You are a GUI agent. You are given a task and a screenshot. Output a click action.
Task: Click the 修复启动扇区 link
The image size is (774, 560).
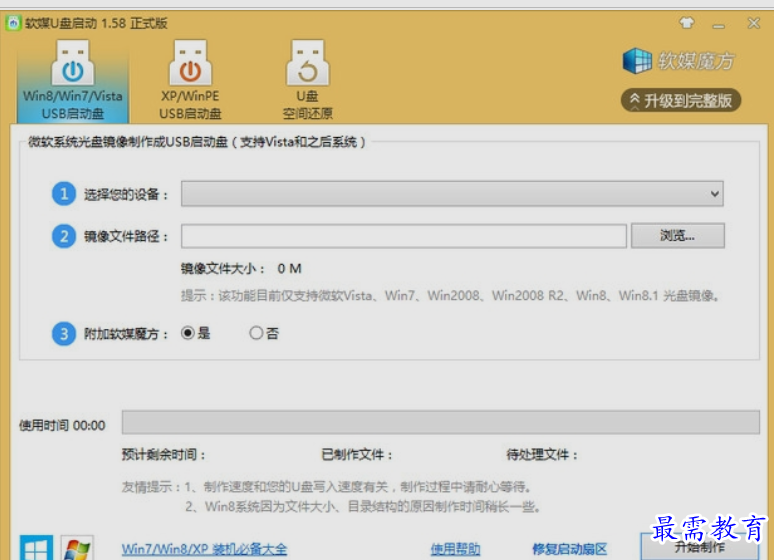(570, 549)
